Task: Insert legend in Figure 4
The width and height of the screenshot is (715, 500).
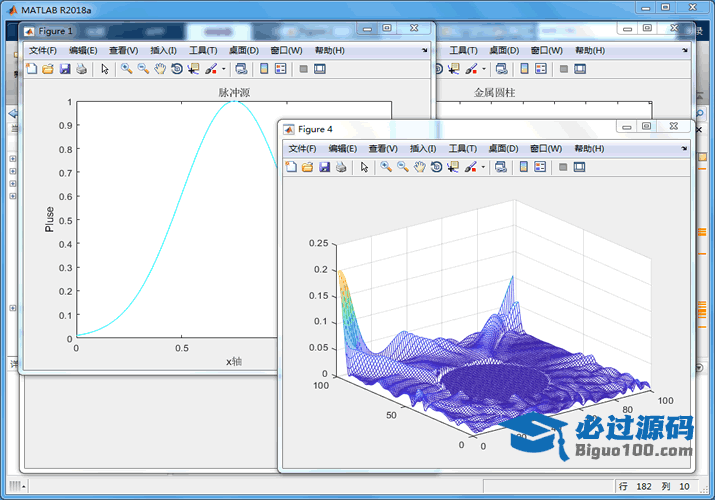Action: pyautogui.click(x=540, y=167)
